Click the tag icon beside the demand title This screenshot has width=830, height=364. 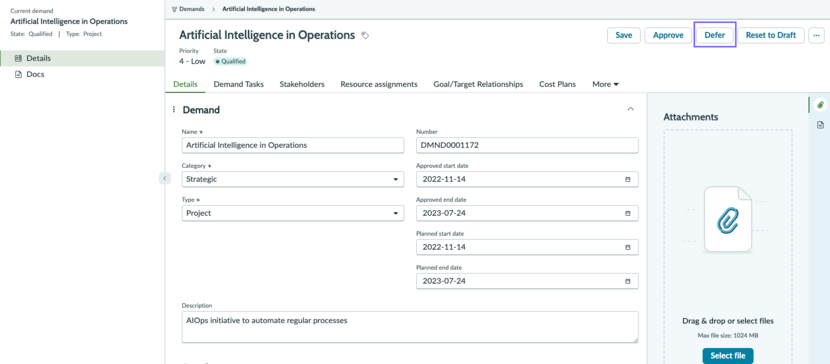365,35
